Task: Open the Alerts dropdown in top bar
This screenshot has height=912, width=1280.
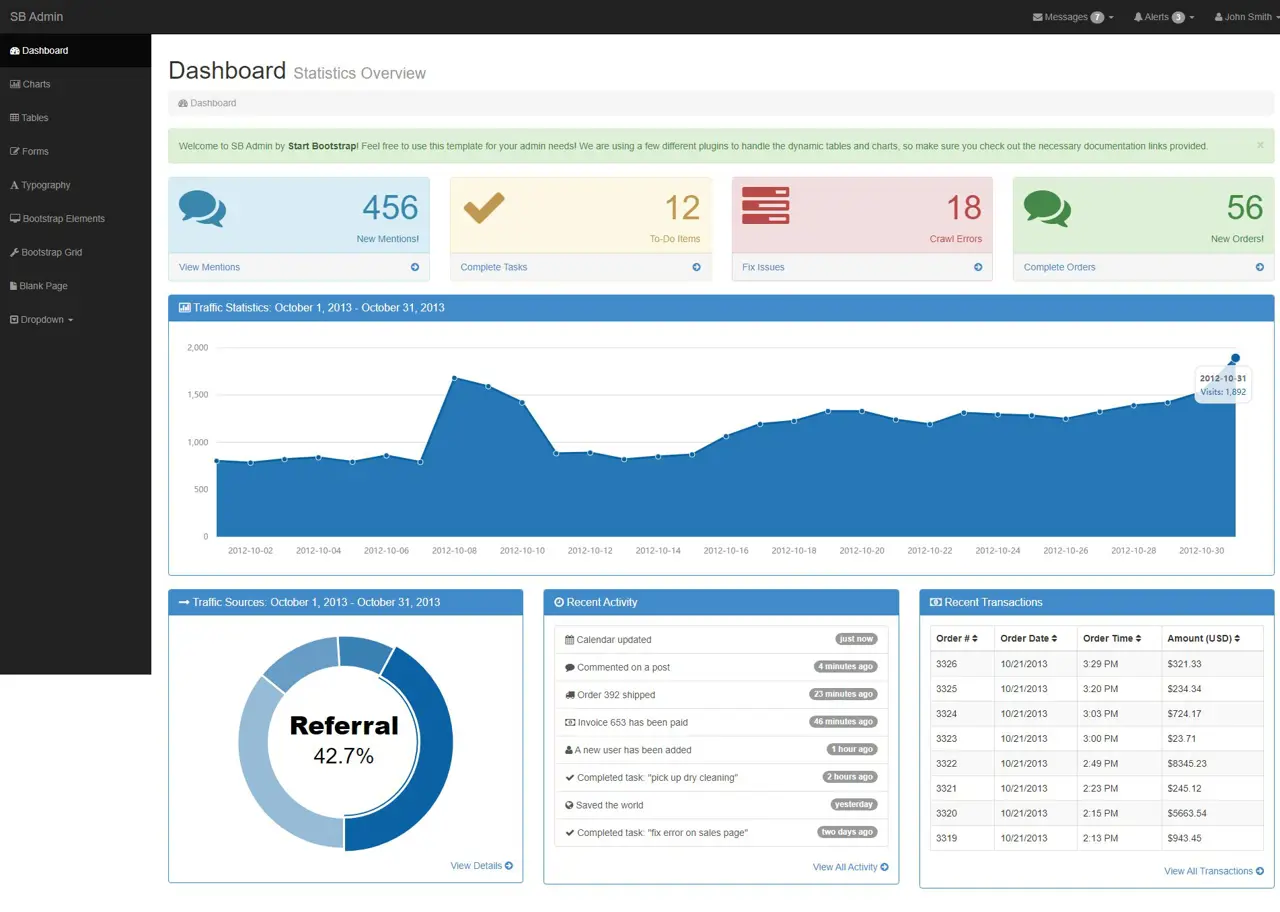Action: [1163, 17]
